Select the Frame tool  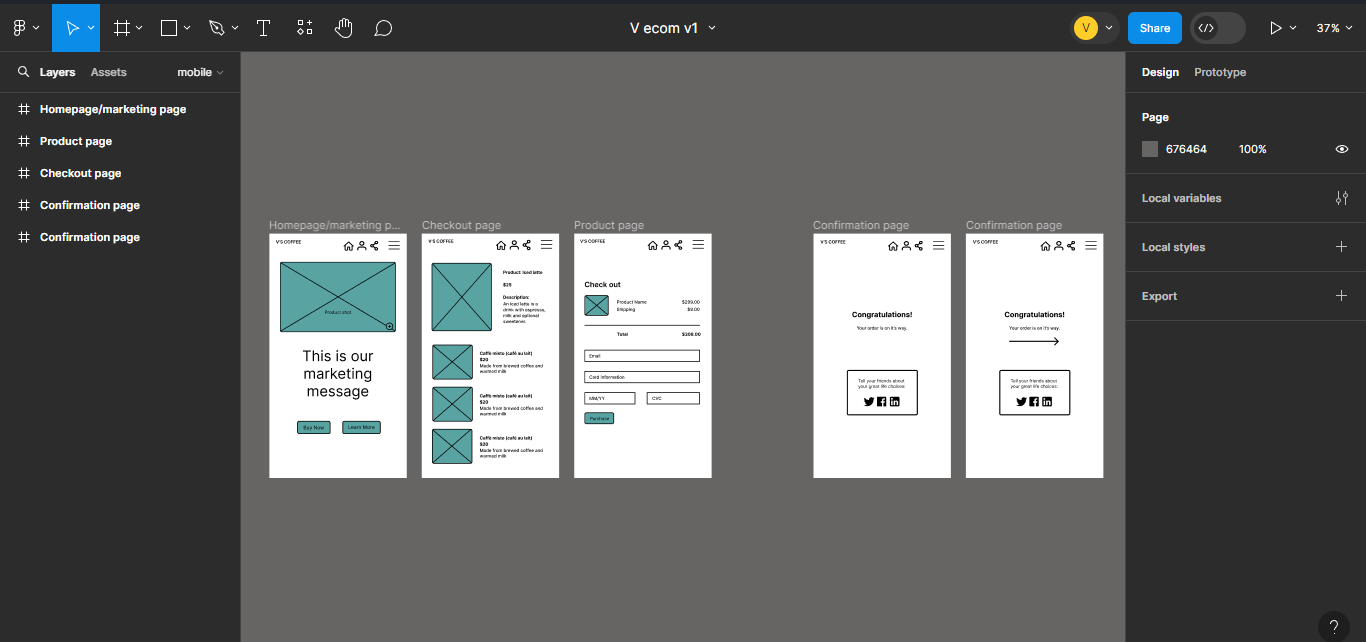coord(122,28)
